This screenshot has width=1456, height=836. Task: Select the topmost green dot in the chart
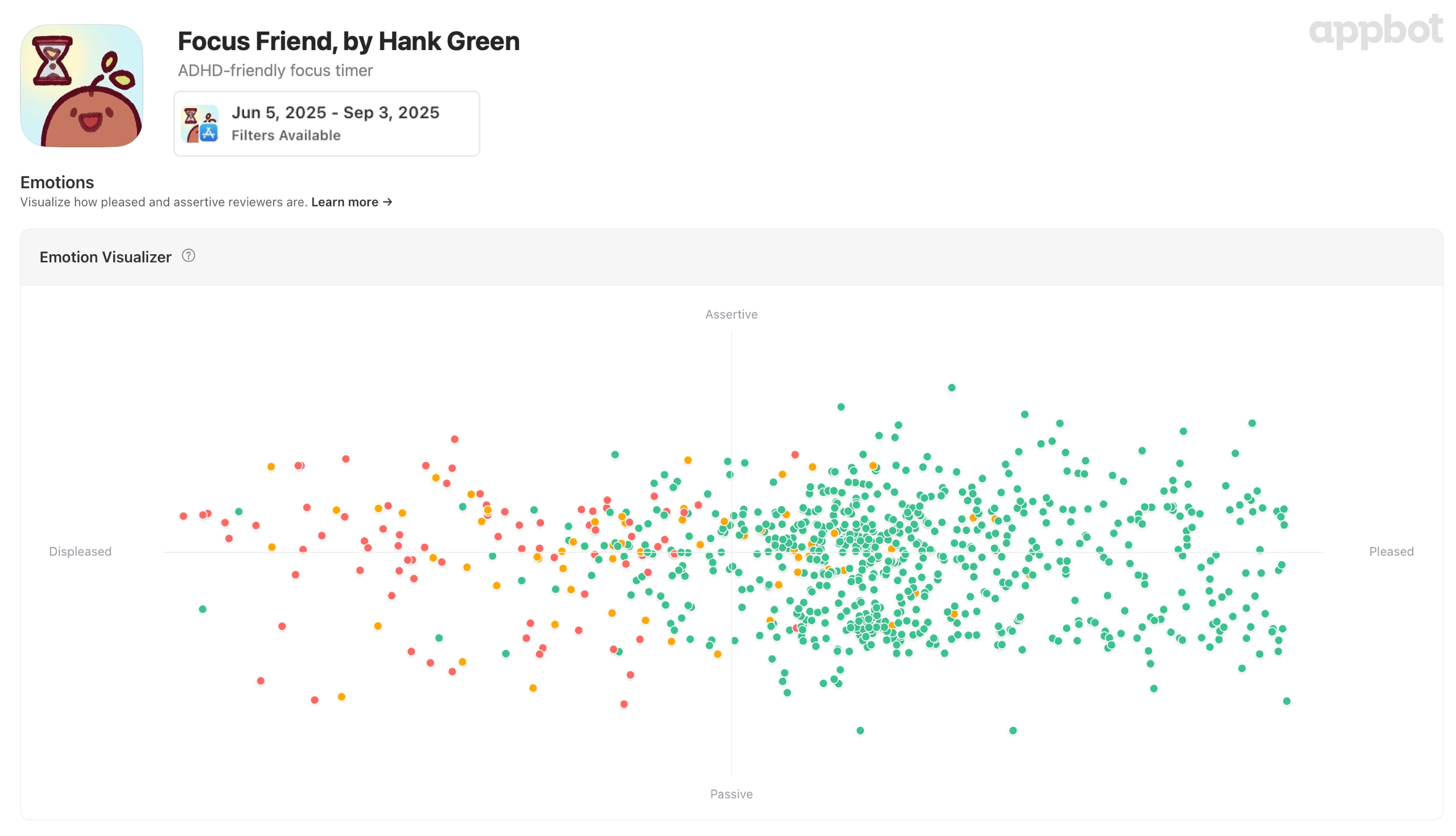click(952, 388)
